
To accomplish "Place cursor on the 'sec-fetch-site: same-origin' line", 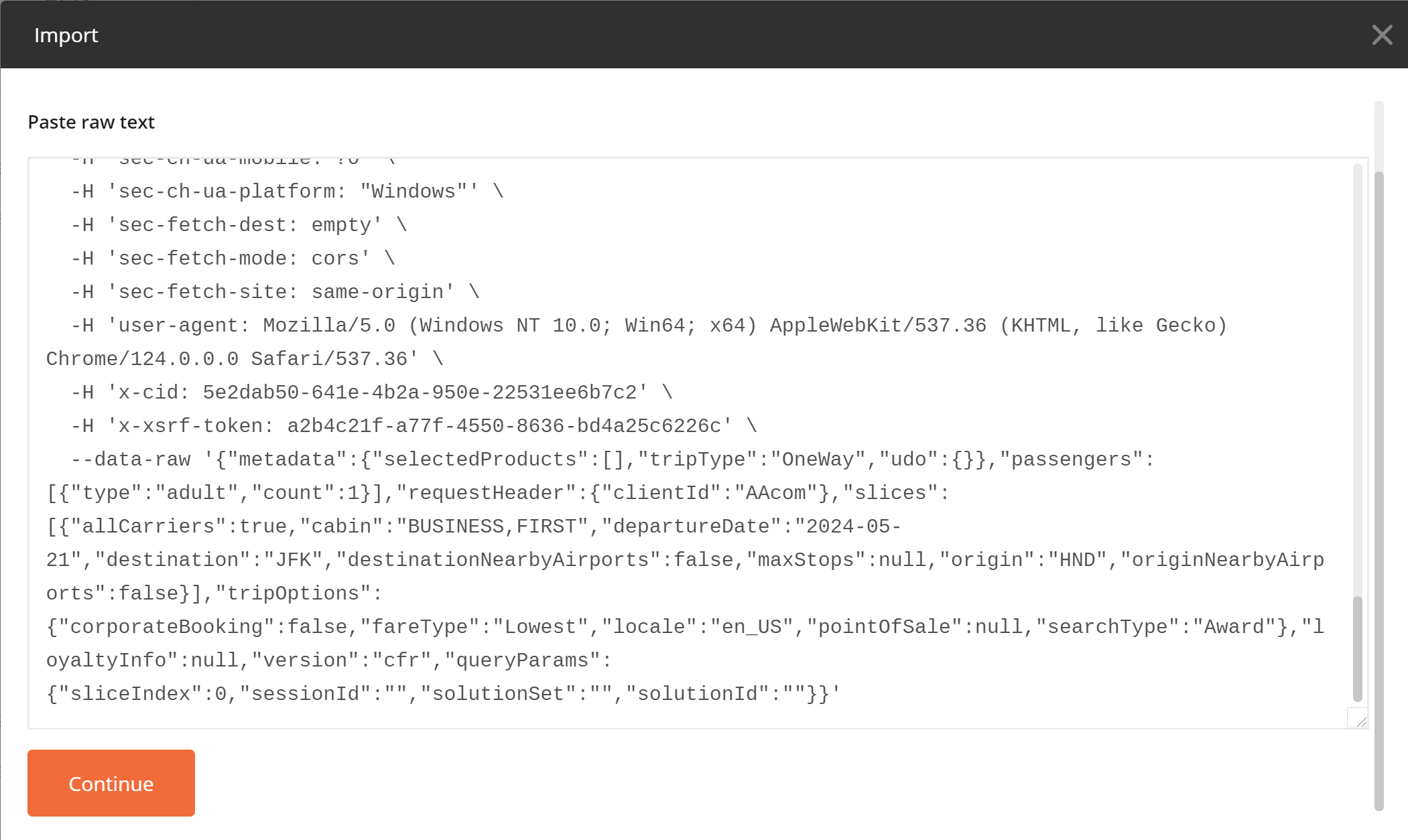I will click(275, 292).
